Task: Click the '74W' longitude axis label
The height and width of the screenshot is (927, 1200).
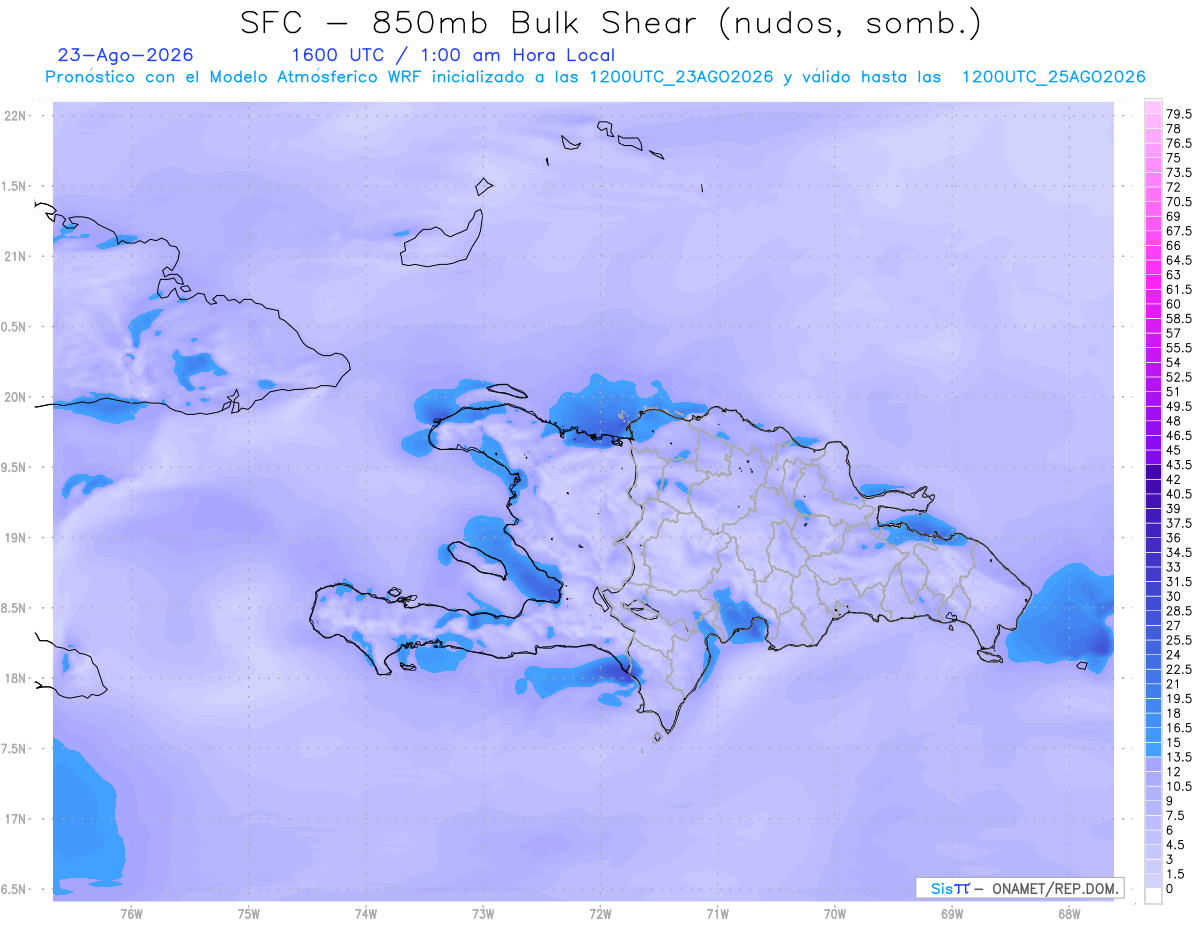Action: [x=365, y=913]
